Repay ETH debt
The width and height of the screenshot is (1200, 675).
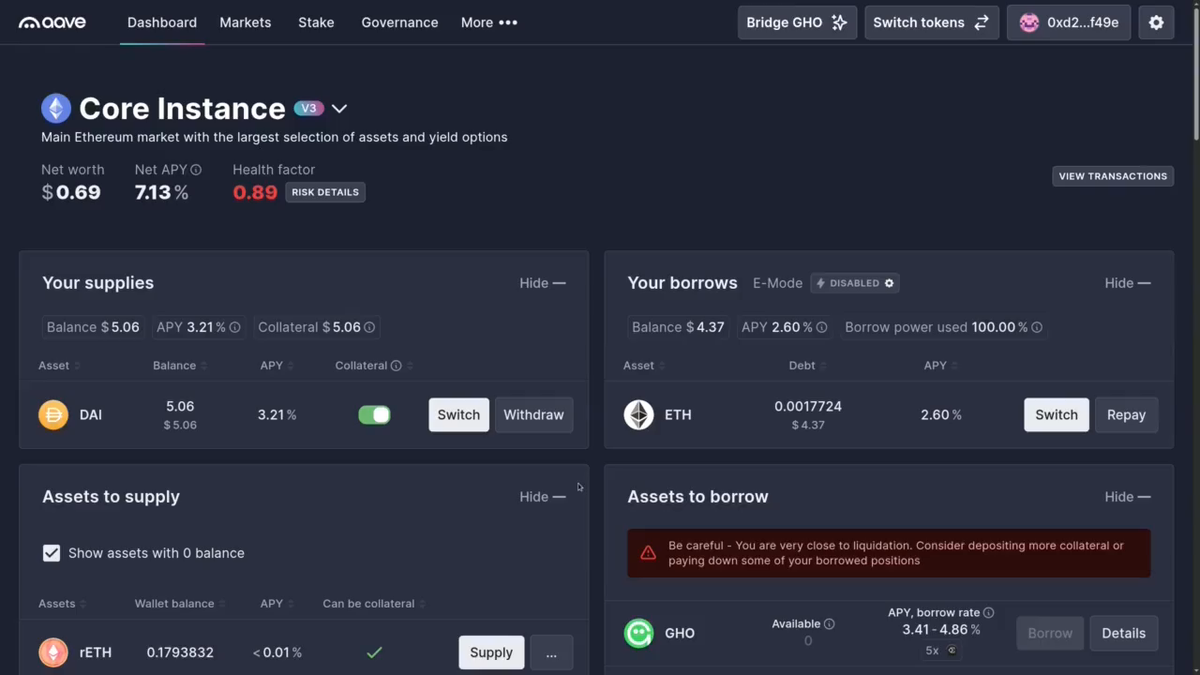pos(1126,415)
